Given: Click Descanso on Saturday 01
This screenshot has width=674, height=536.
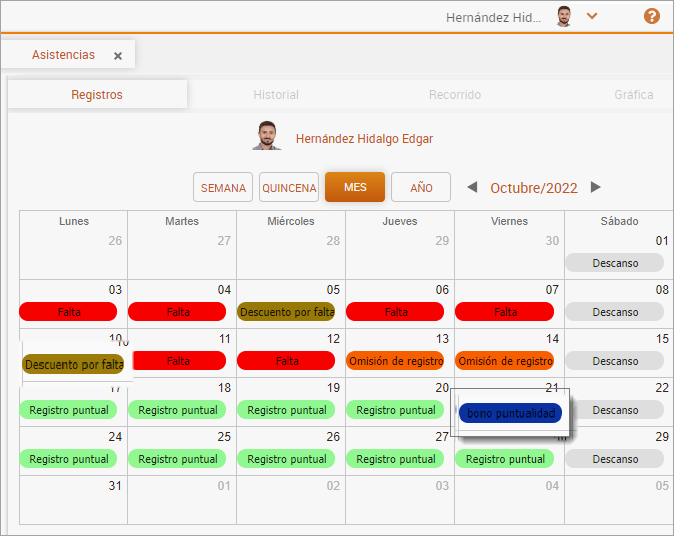Looking at the screenshot, I should coord(614,263).
